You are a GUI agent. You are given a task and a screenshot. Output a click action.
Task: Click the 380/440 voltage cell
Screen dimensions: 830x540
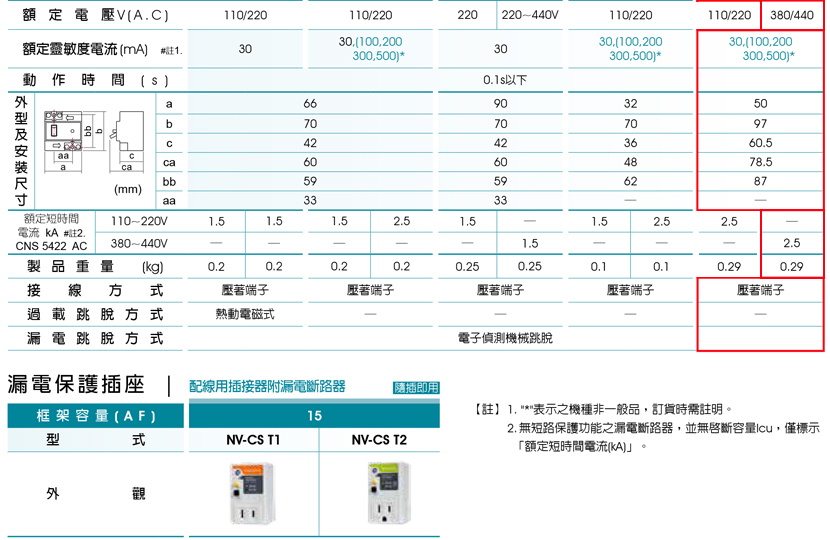[792, 15]
